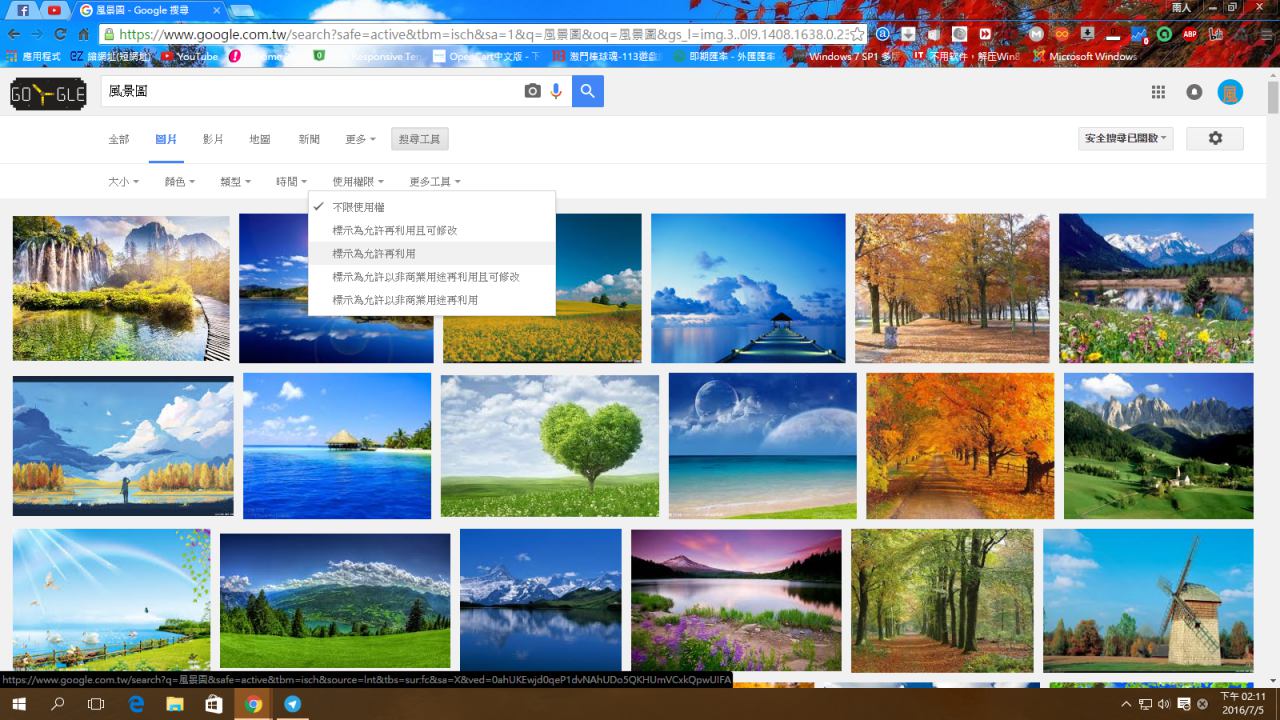
Task: Click in the 風景圖 search input field
Action: click(310, 91)
